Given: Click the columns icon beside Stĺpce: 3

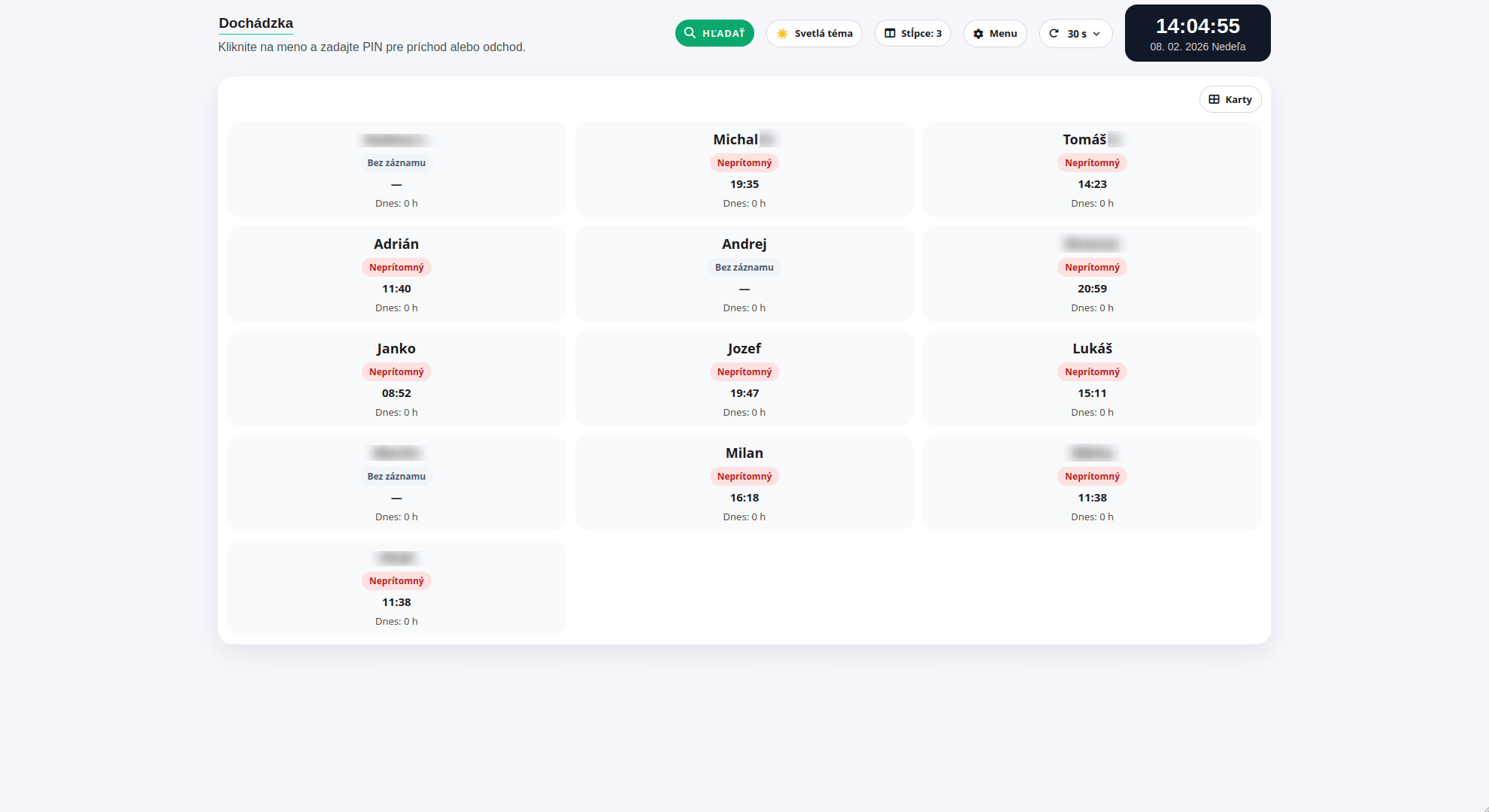Looking at the screenshot, I should 890,33.
